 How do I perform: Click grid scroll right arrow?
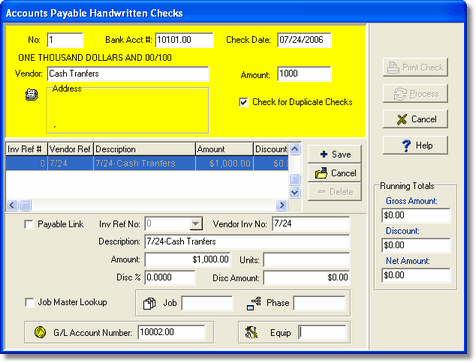pyautogui.click(x=282, y=205)
